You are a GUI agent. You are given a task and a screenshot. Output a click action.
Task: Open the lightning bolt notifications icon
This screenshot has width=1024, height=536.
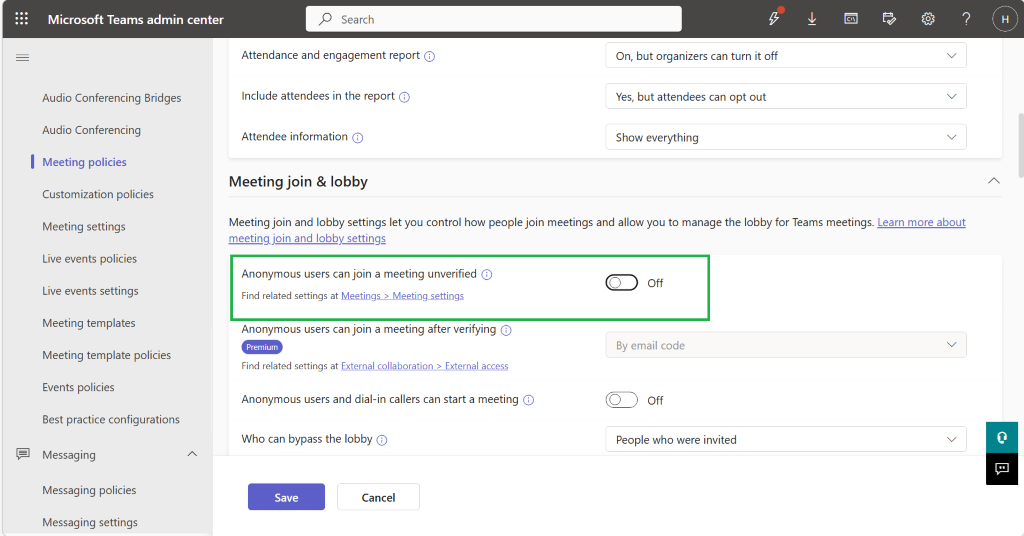[x=774, y=19]
